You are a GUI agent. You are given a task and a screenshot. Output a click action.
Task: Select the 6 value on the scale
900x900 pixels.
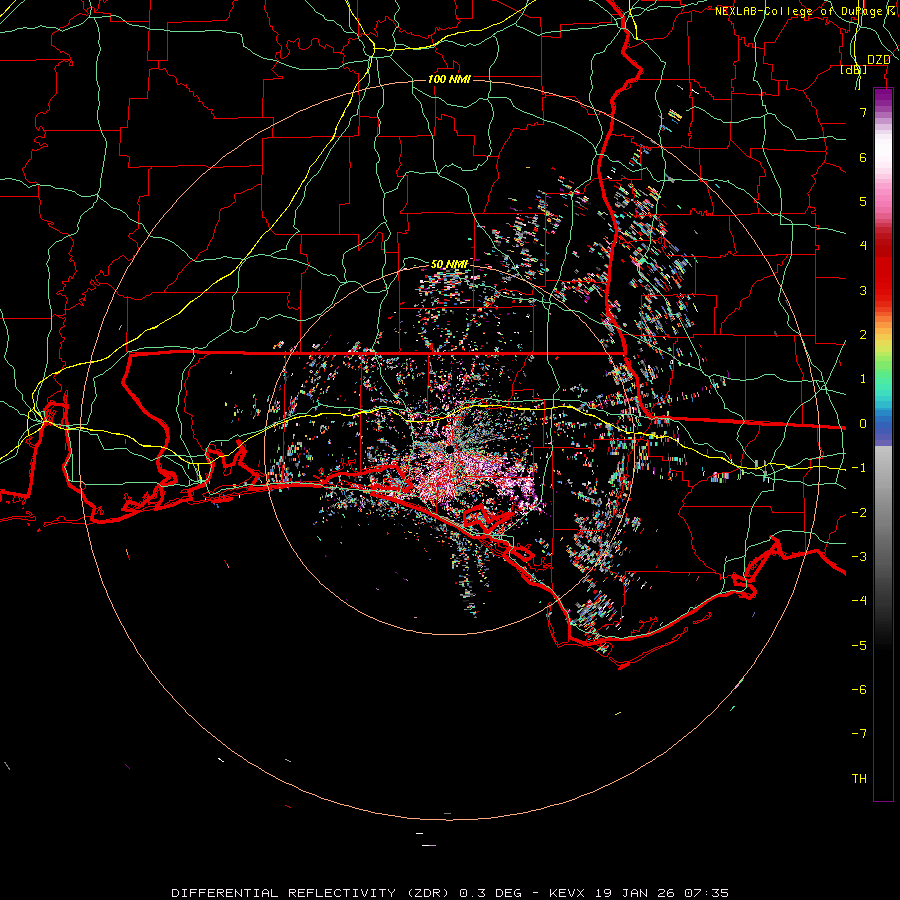863,157
